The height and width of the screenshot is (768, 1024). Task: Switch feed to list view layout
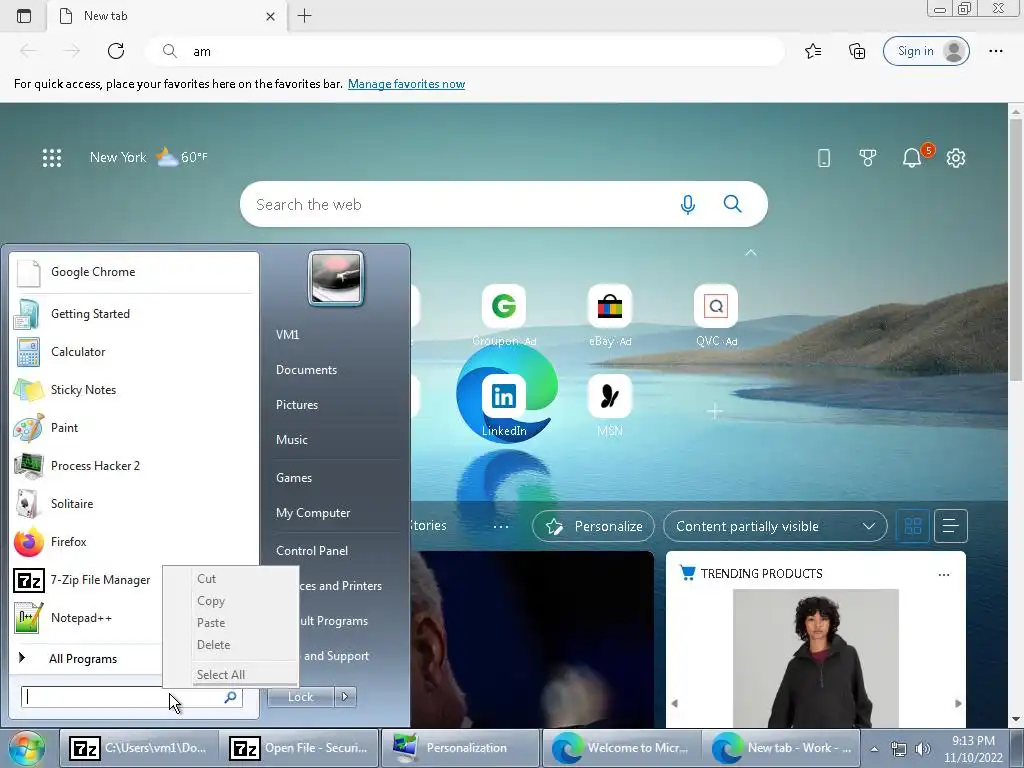click(x=951, y=526)
